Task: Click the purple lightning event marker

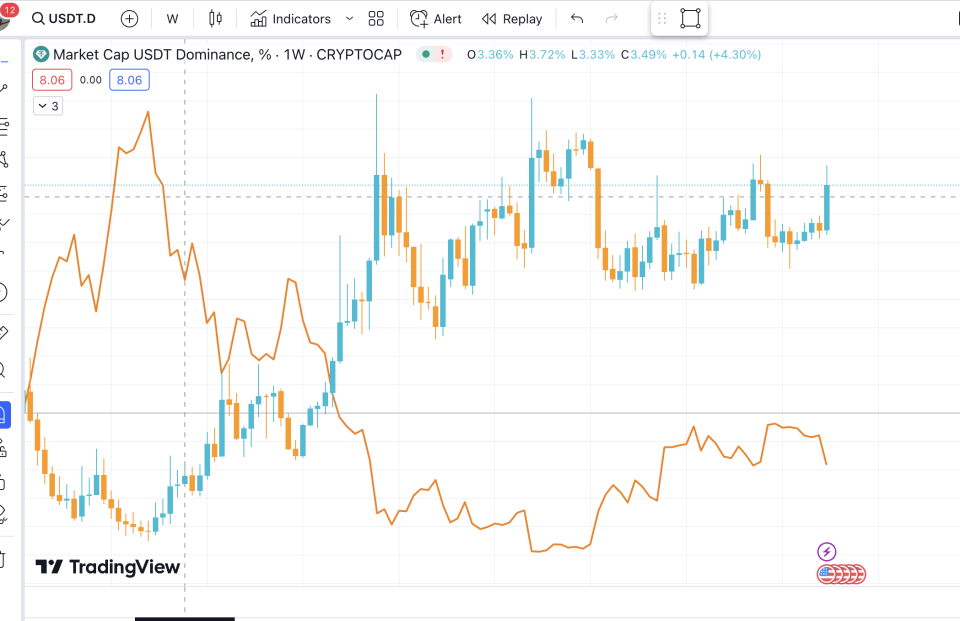Action: click(x=826, y=551)
